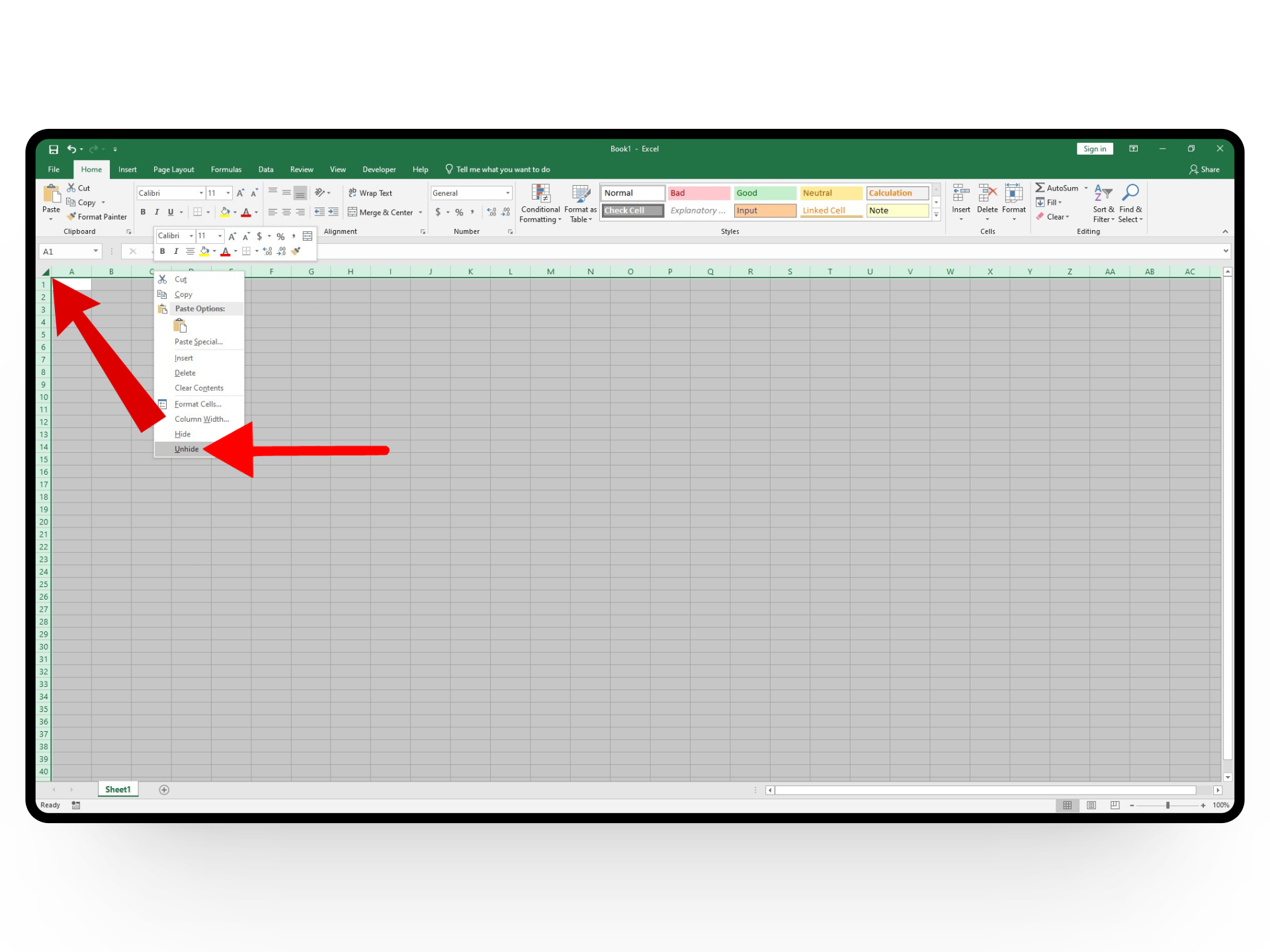Toggle Italic in the ribbon
Viewport: 1270px width, 952px height.
(157, 212)
